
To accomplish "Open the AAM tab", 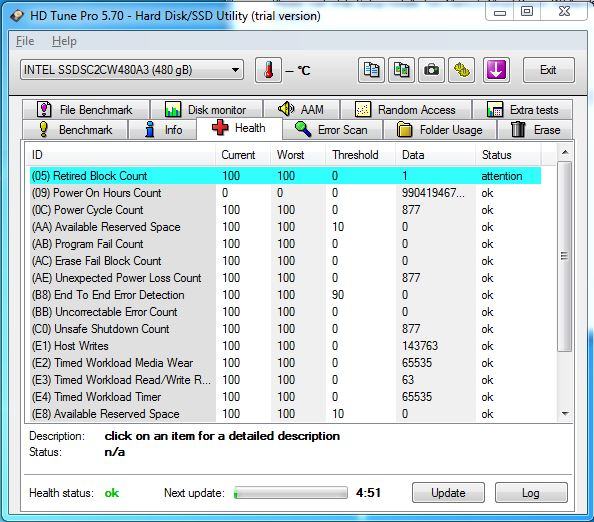I will (301, 110).
